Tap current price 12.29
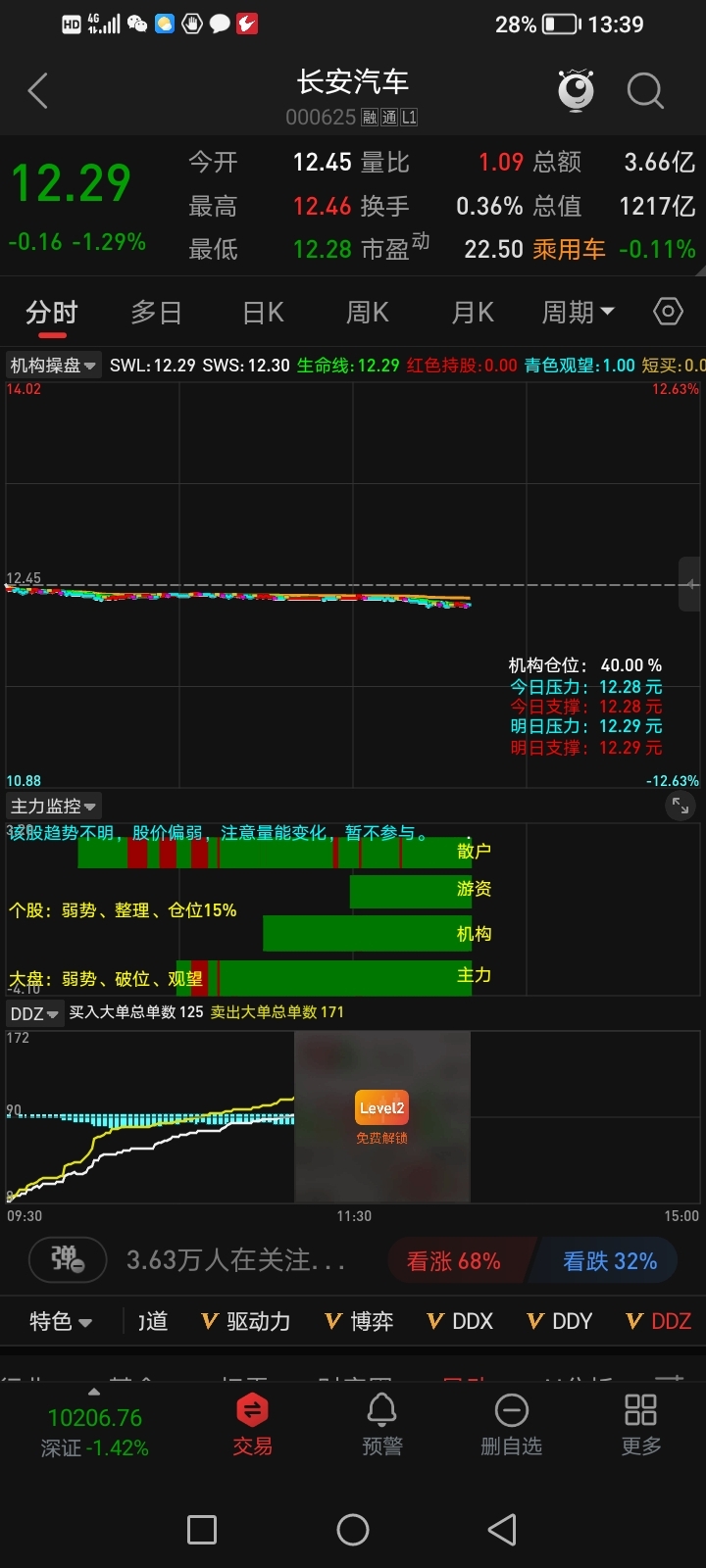This screenshot has height=1568, width=706. (71, 182)
